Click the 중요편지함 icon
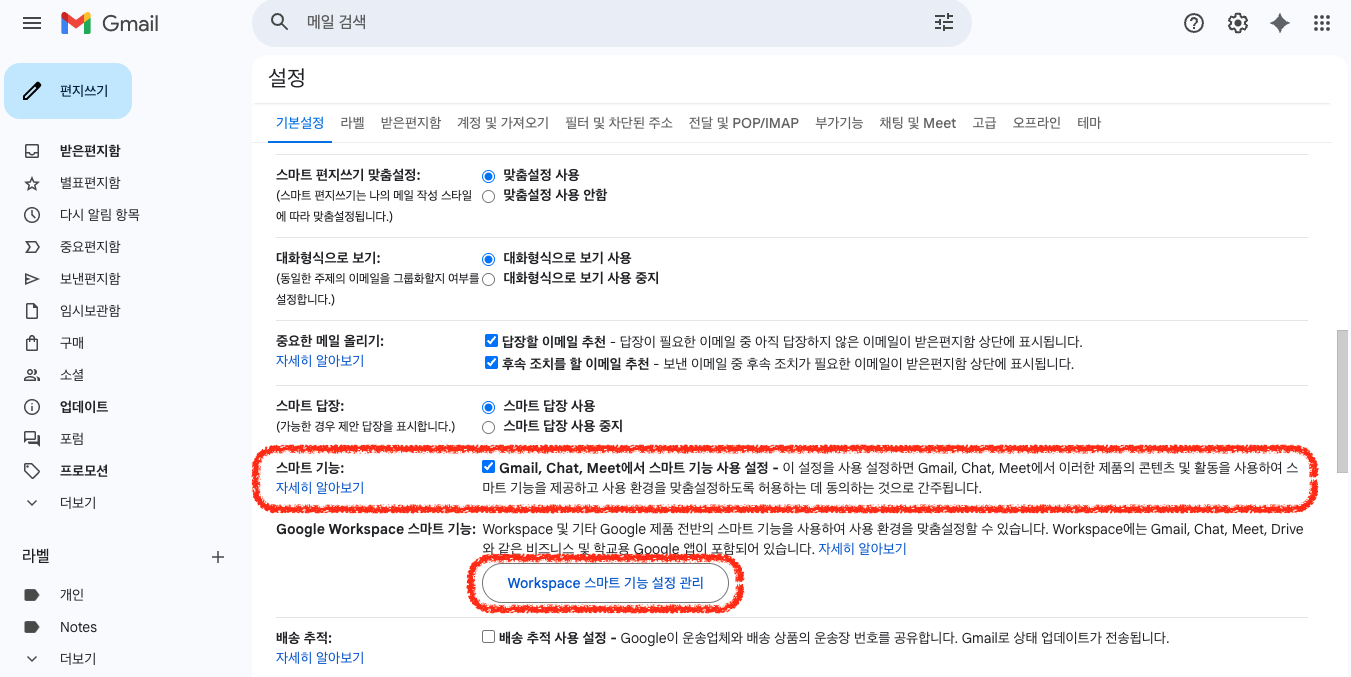The width and height of the screenshot is (1351, 677). [x=32, y=247]
